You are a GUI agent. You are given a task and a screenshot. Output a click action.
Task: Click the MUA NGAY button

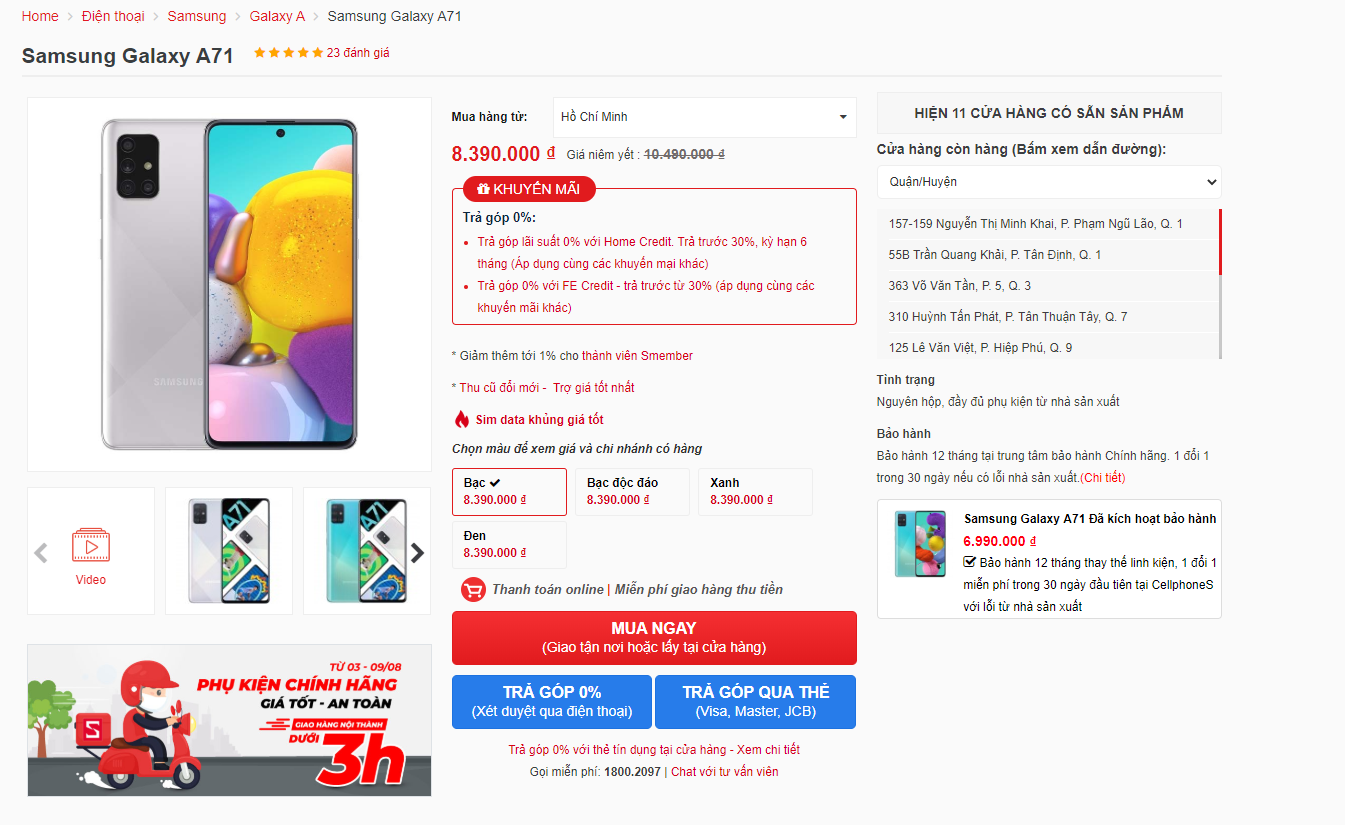coord(654,638)
